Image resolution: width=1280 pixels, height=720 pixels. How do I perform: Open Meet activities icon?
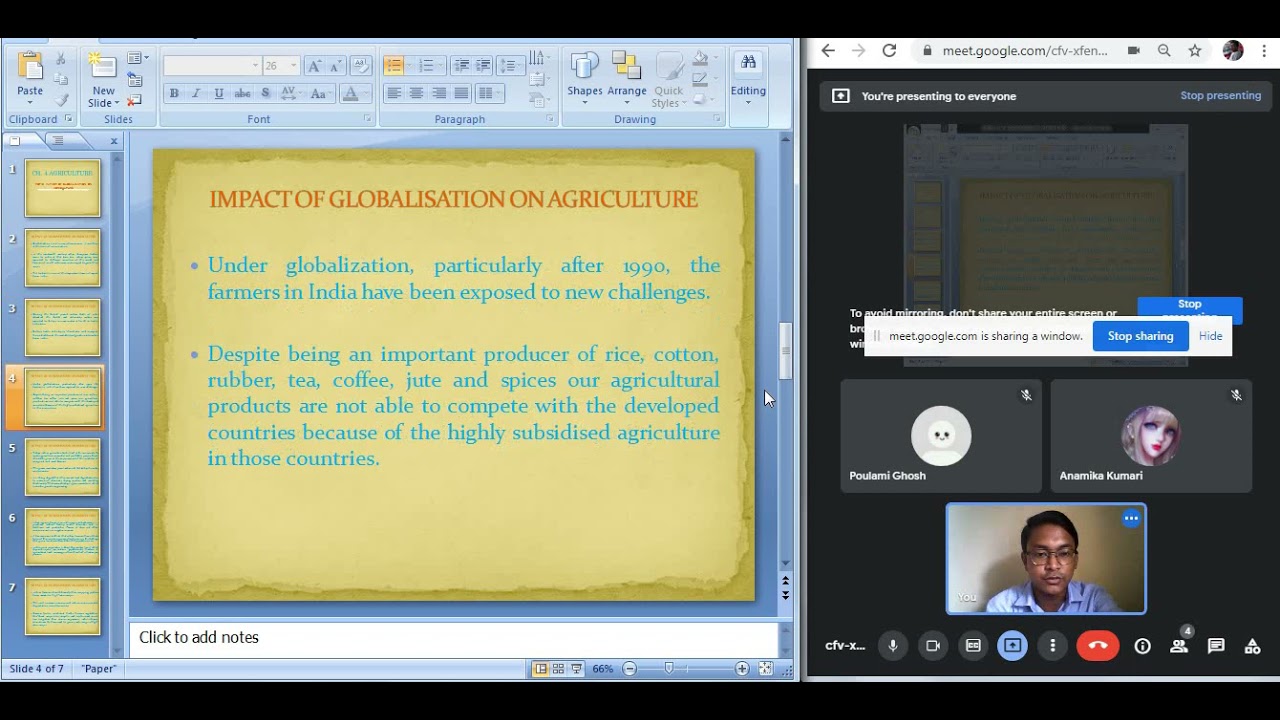[1252, 646]
